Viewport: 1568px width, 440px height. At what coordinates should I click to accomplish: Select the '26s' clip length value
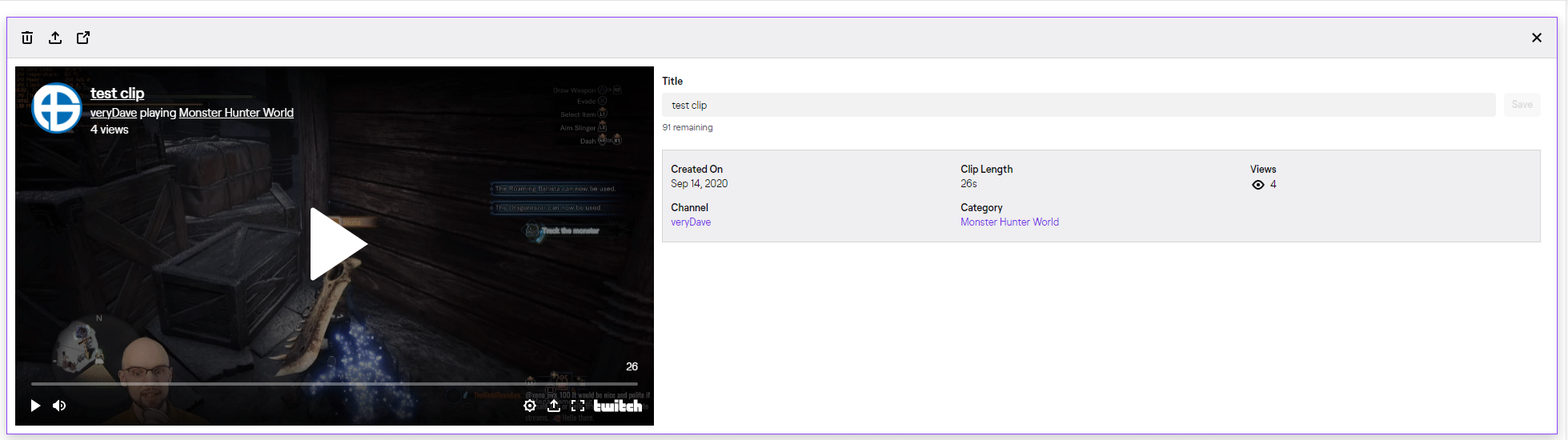968,184
